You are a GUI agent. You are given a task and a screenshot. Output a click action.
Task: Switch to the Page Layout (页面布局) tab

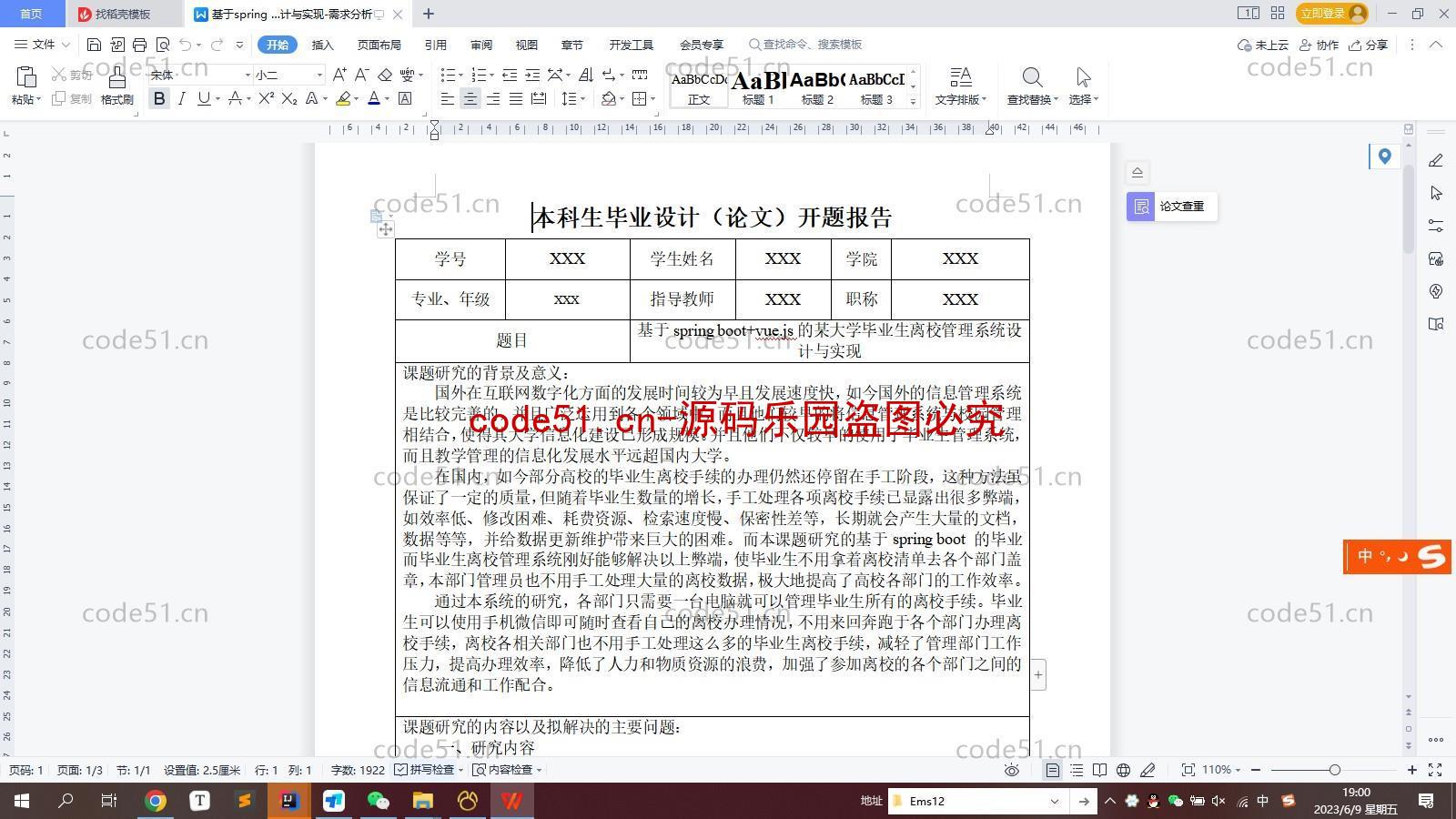coord(379,45)
